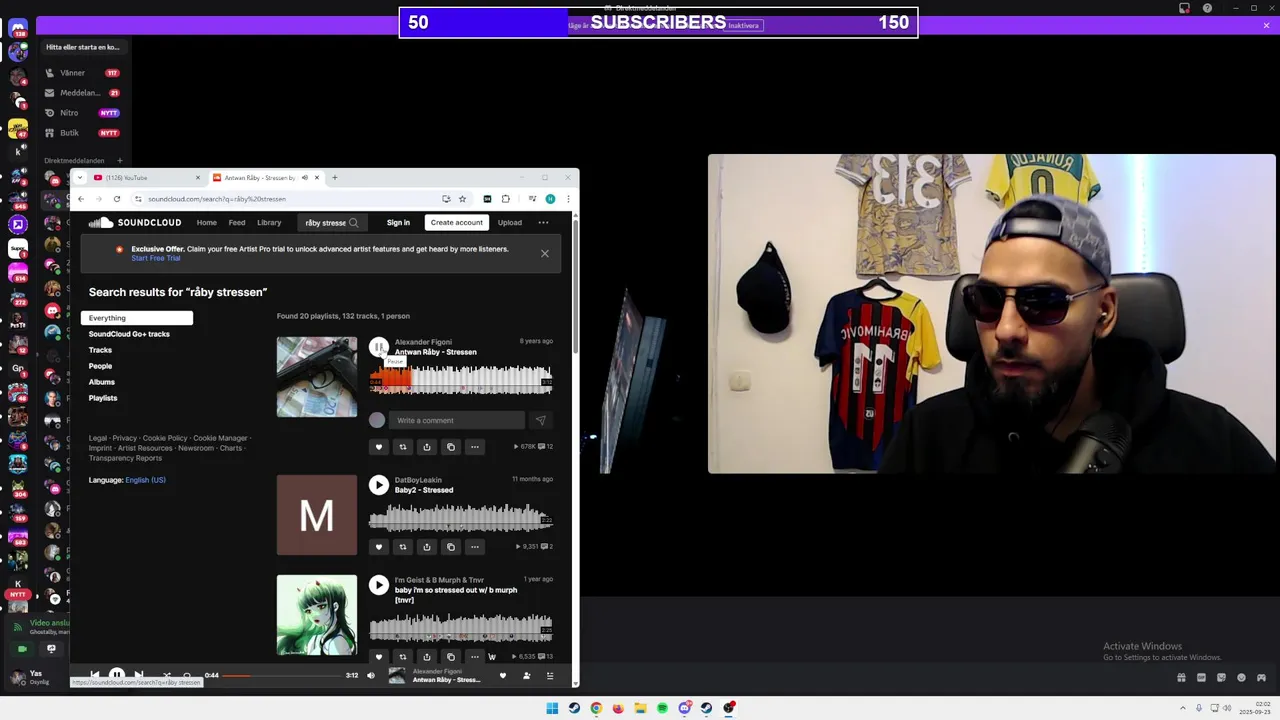Filter search results by Playlists
1280x720 pixels.
tap(103, 398)
